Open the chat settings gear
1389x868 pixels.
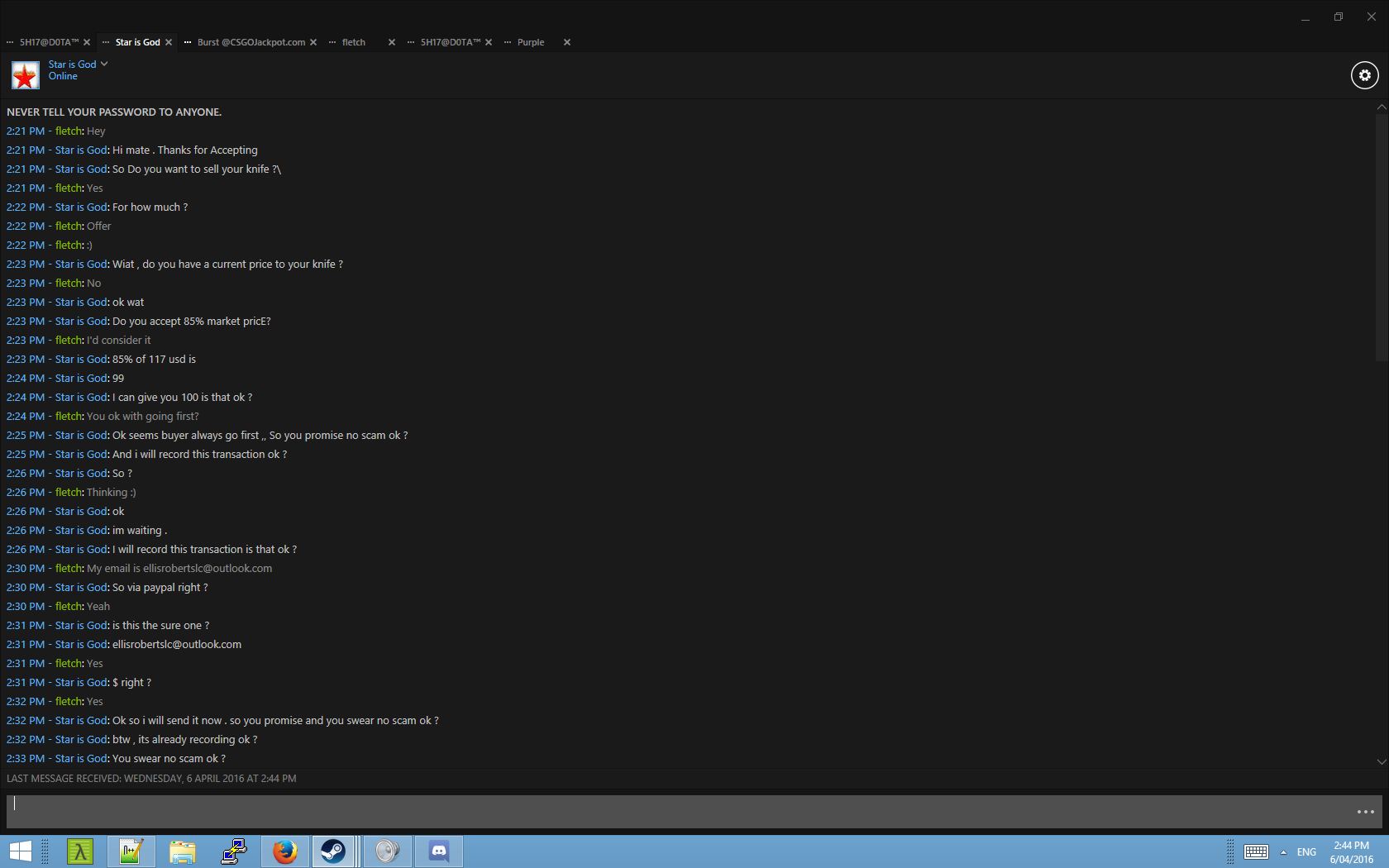coord(1364,75)
